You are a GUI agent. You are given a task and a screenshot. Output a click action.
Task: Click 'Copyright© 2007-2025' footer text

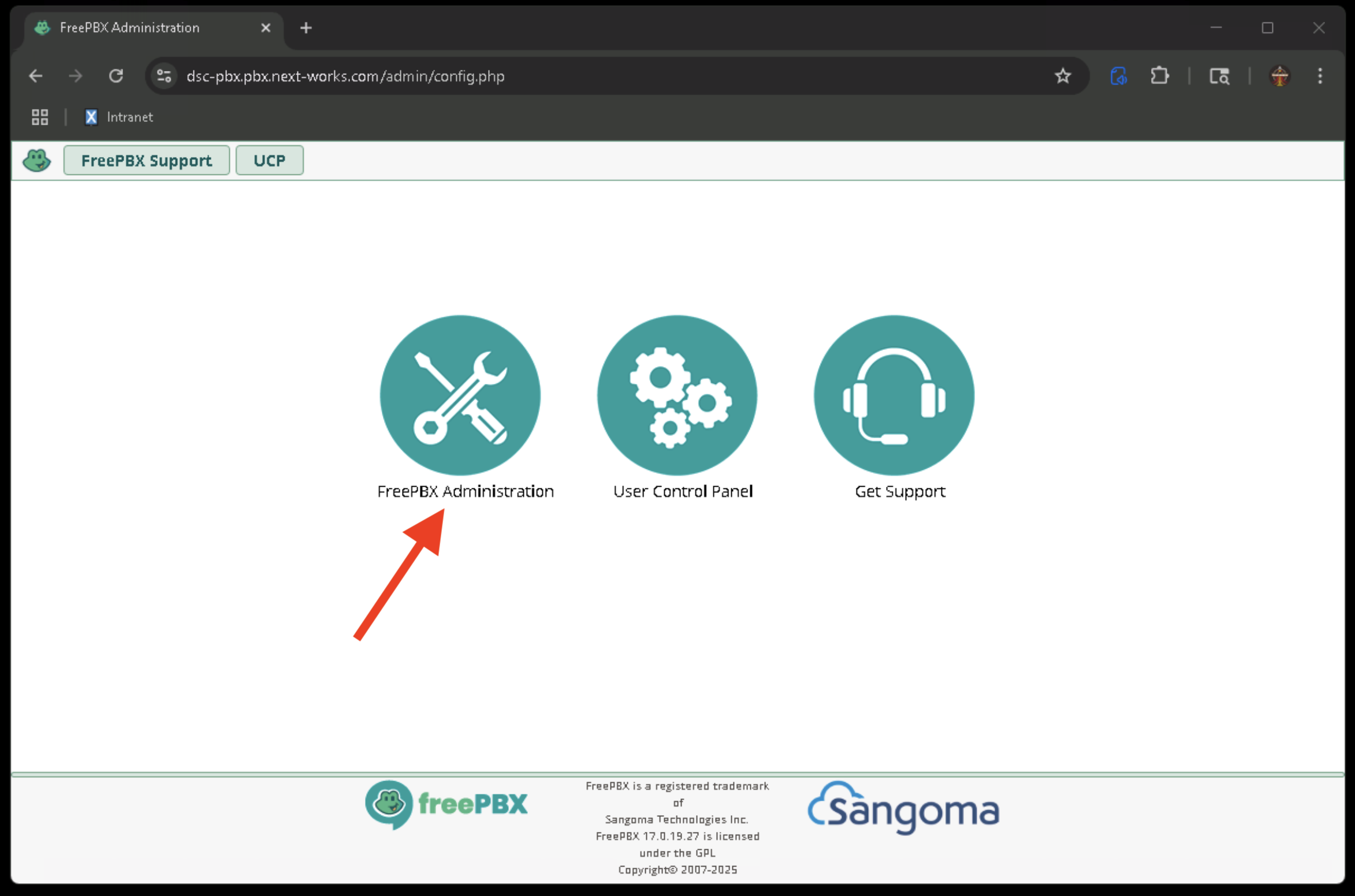[677, 869]
